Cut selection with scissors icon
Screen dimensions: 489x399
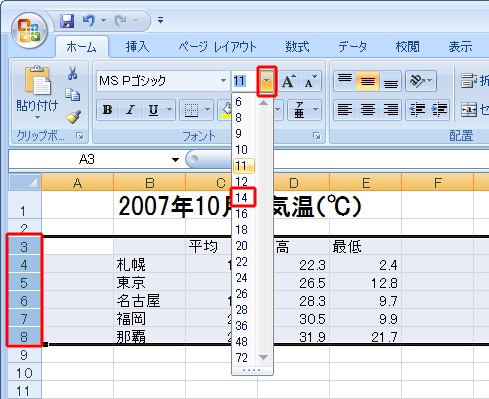click(72, 73)
